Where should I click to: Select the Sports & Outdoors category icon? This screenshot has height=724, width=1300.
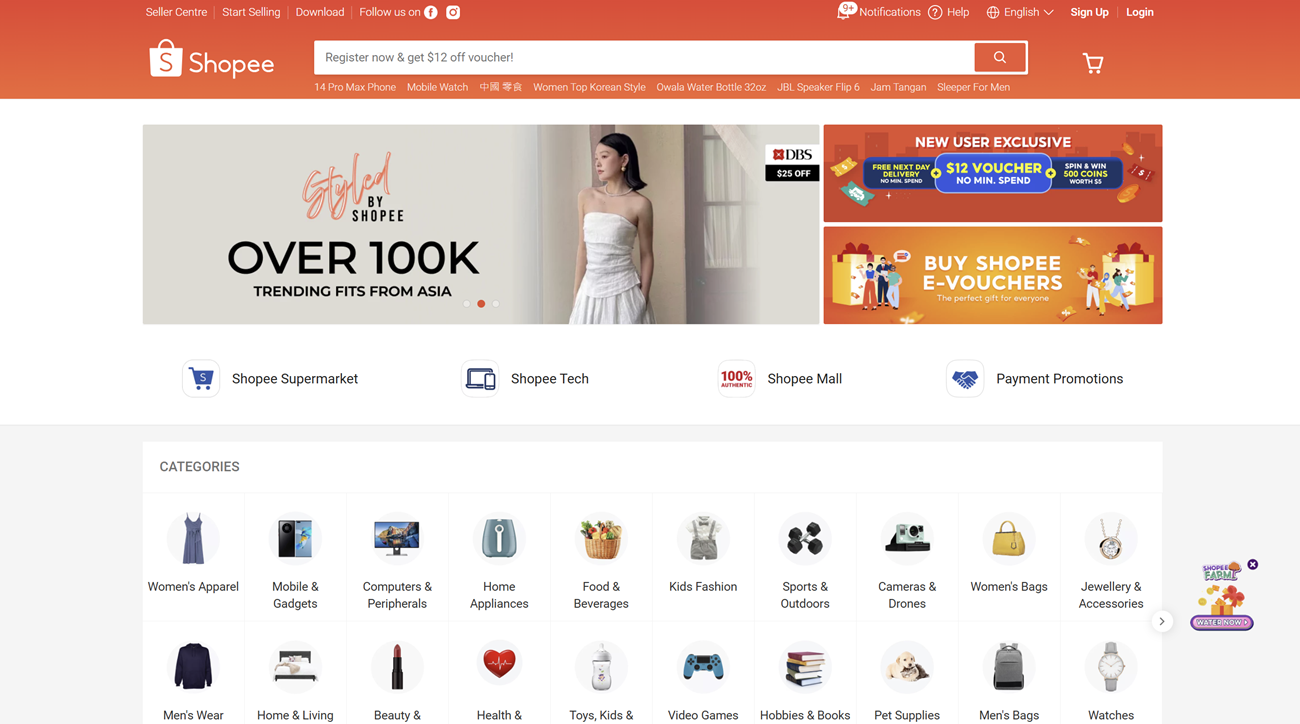805,539
